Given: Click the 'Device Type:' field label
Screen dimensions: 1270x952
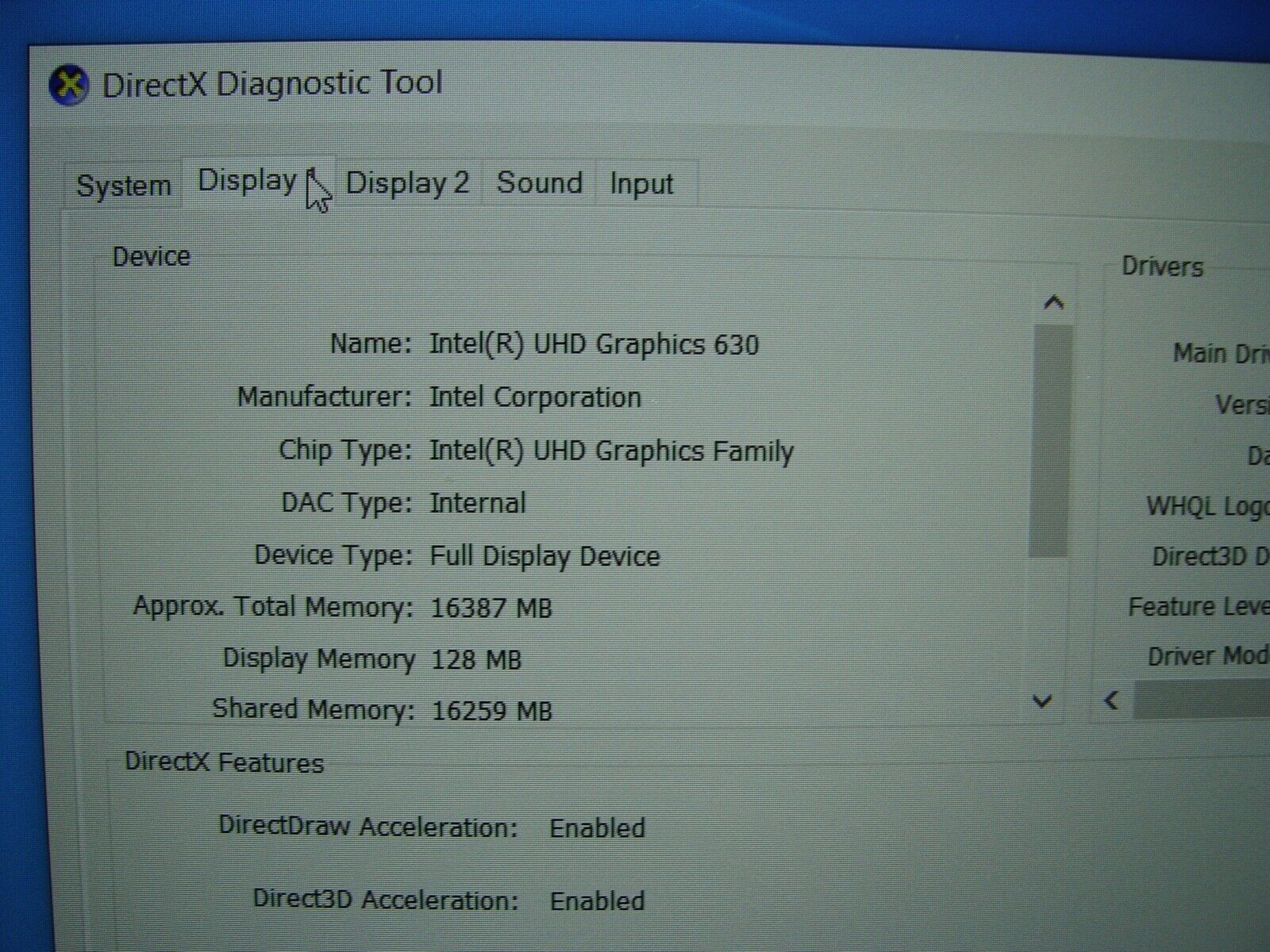Looking at the screenshot, I should point(333,555).
